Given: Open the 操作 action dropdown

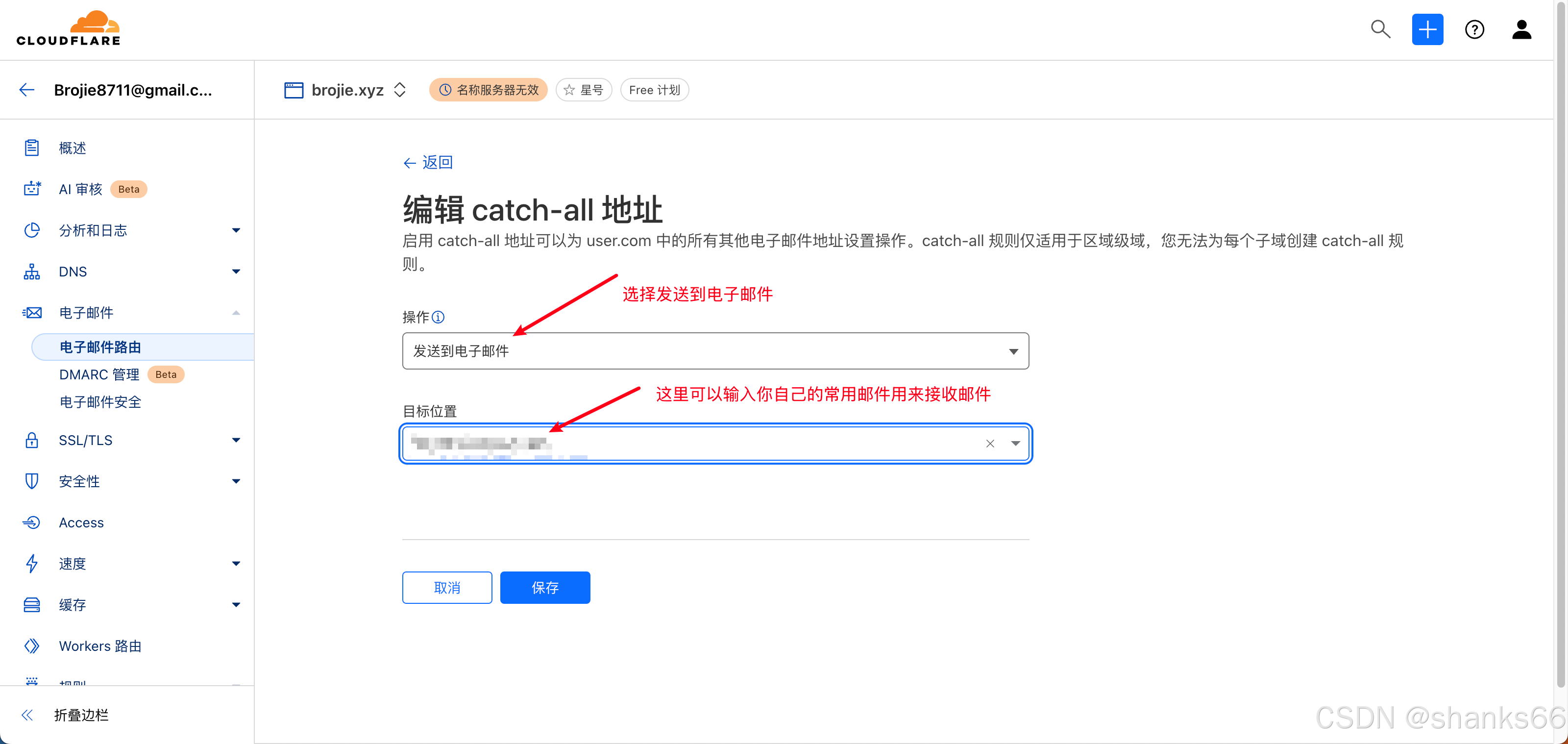Looking at the screenshot, I should click(x=714, y=351).
